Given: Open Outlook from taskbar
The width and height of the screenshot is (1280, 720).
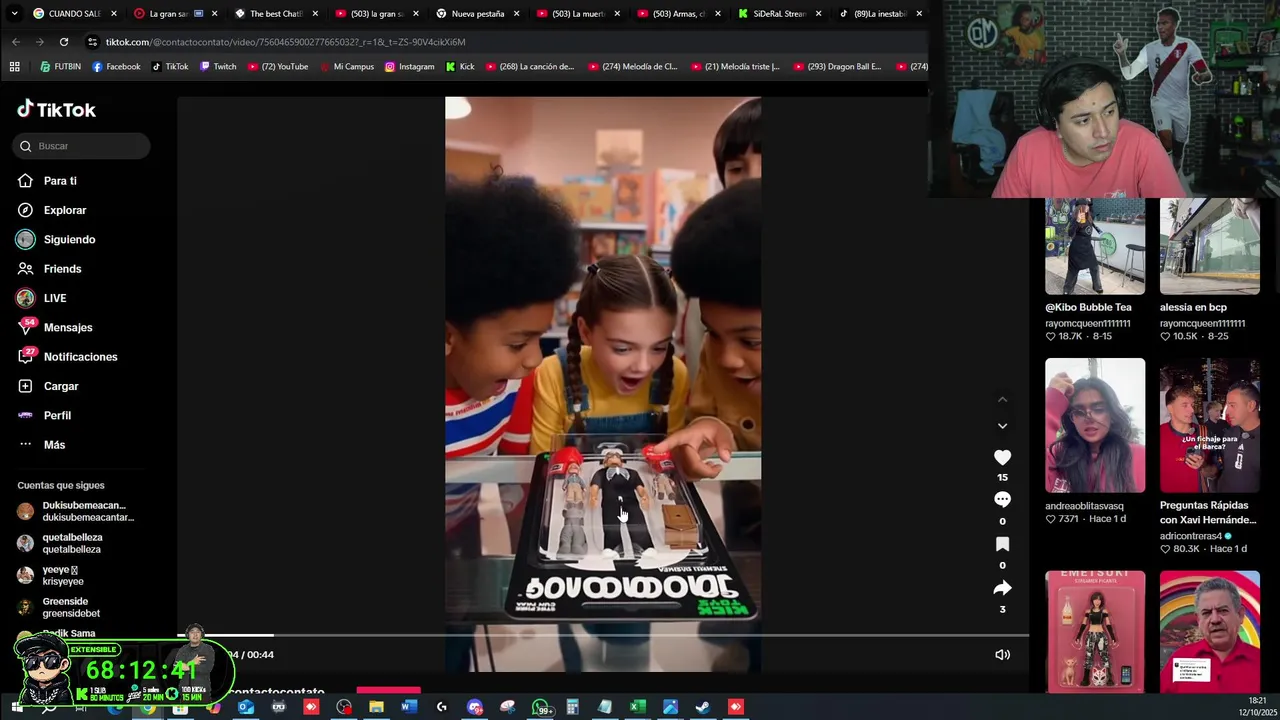Looking at the screenshot, I should (246, 707).
